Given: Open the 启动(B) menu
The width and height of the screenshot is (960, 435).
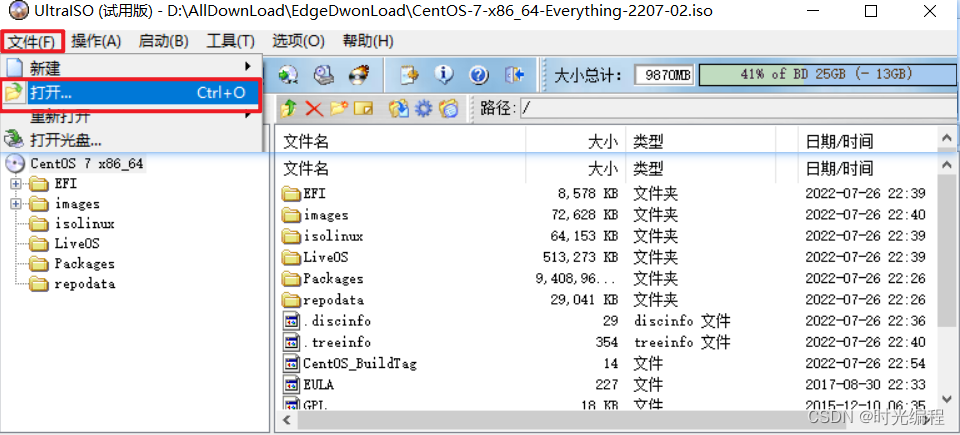Looking at the screenshot, I should 163,41.
